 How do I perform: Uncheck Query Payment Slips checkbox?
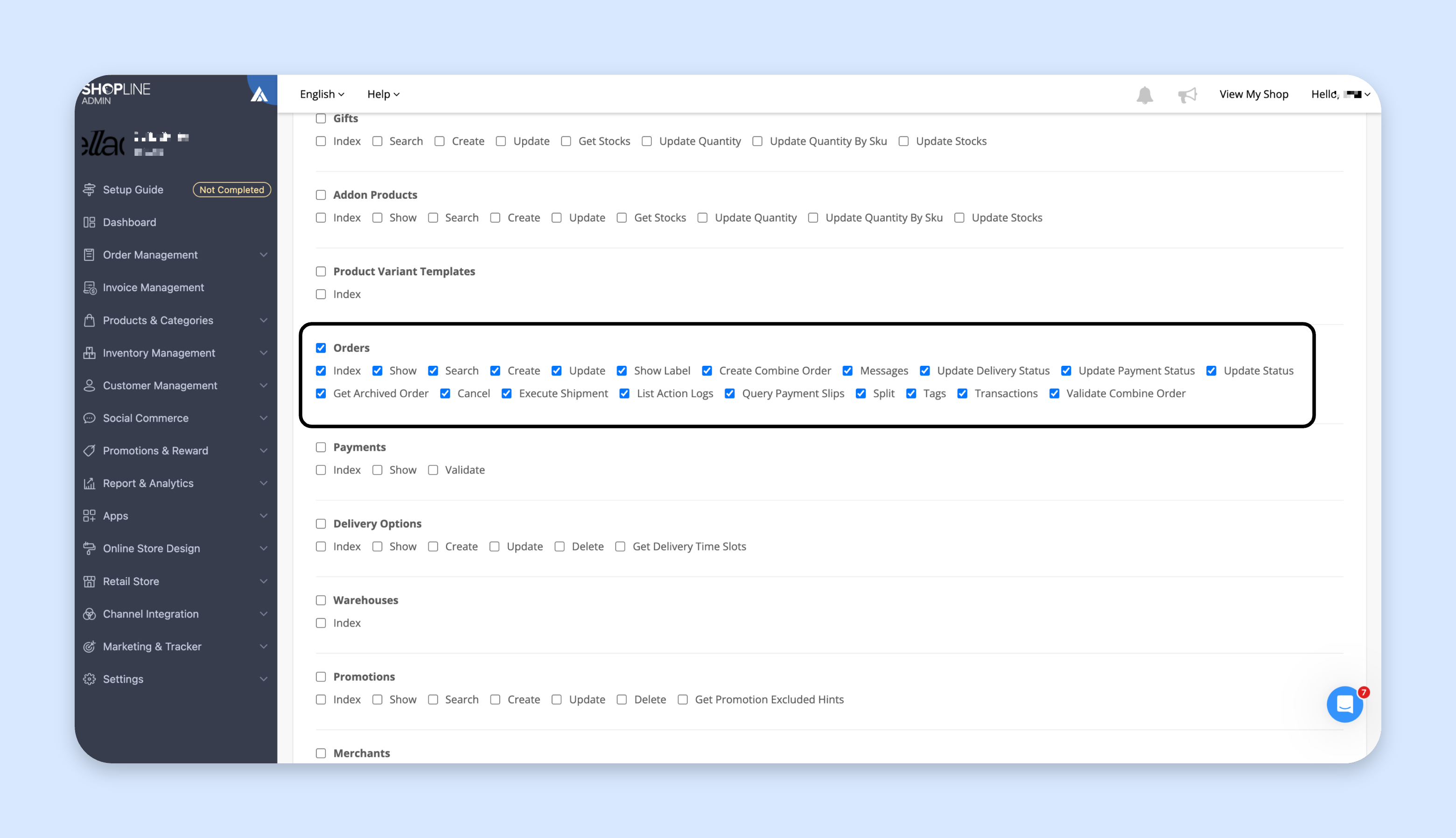730,394
